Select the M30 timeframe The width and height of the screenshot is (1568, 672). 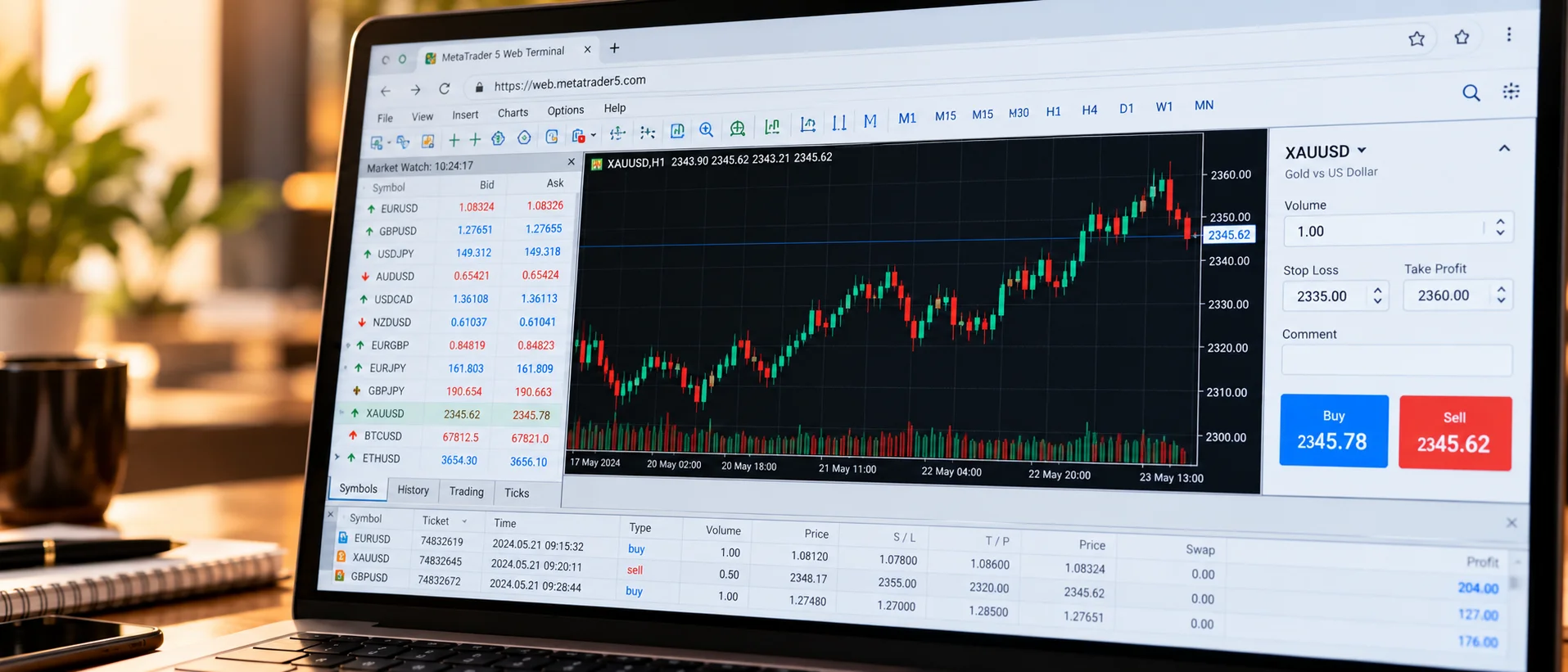tap(1019, 113)
